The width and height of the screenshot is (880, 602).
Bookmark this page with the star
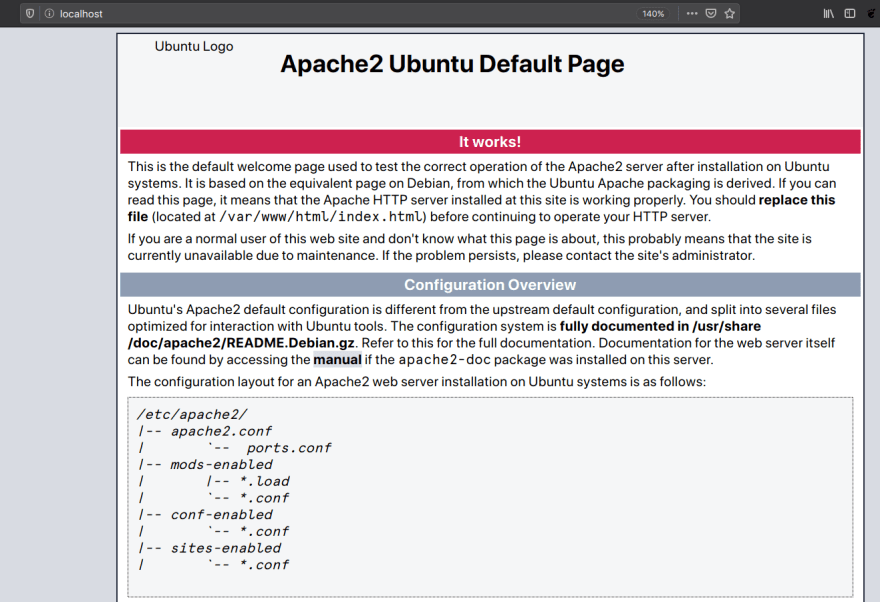[x=730, y=13]
